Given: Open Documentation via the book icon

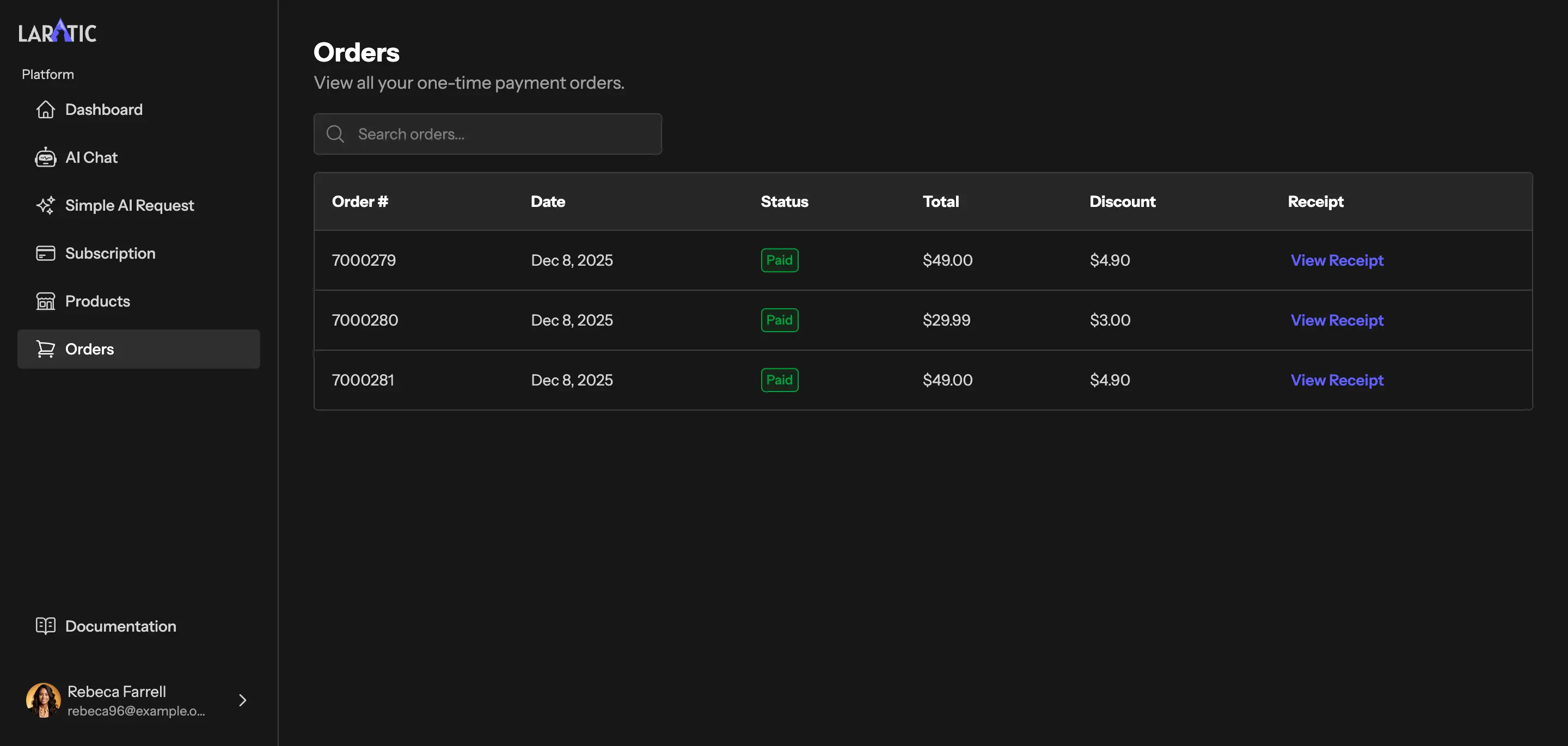Looking at the screenshot, I should pos(45,626).
